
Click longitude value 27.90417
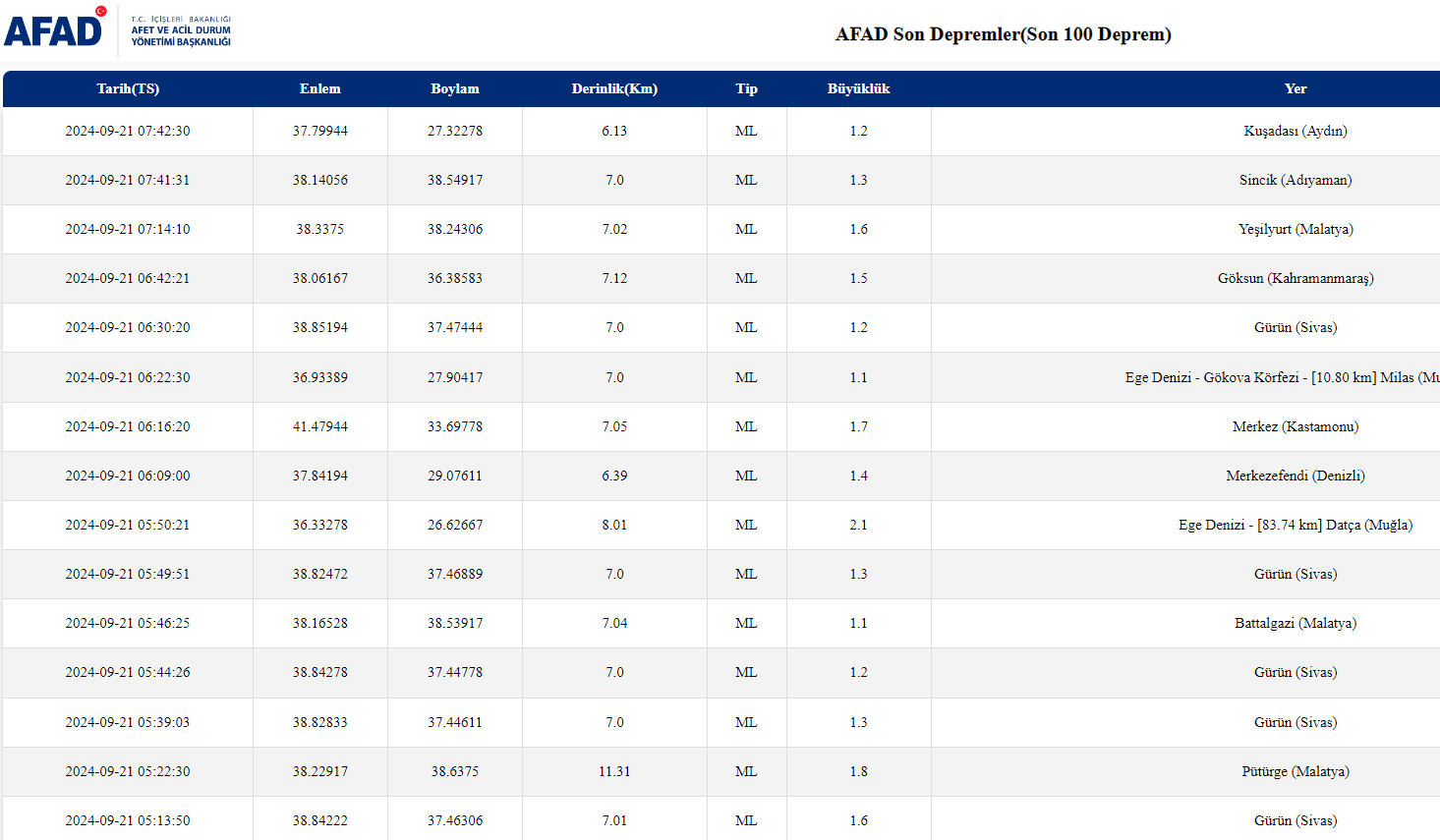click(455, 377)
